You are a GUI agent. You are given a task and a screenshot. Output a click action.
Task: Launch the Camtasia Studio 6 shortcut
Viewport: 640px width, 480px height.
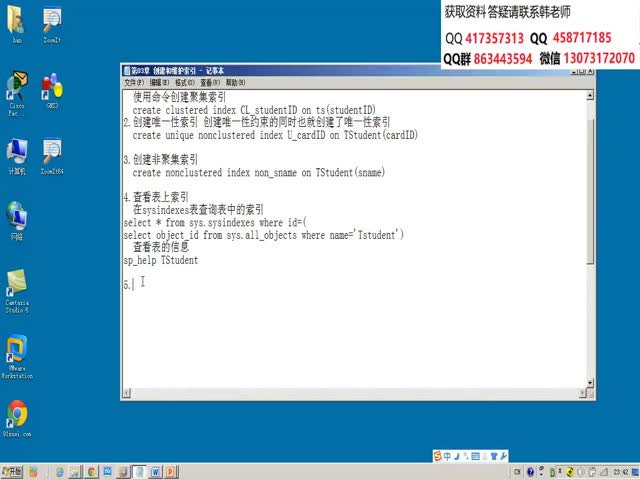click(x=17, y=291)
